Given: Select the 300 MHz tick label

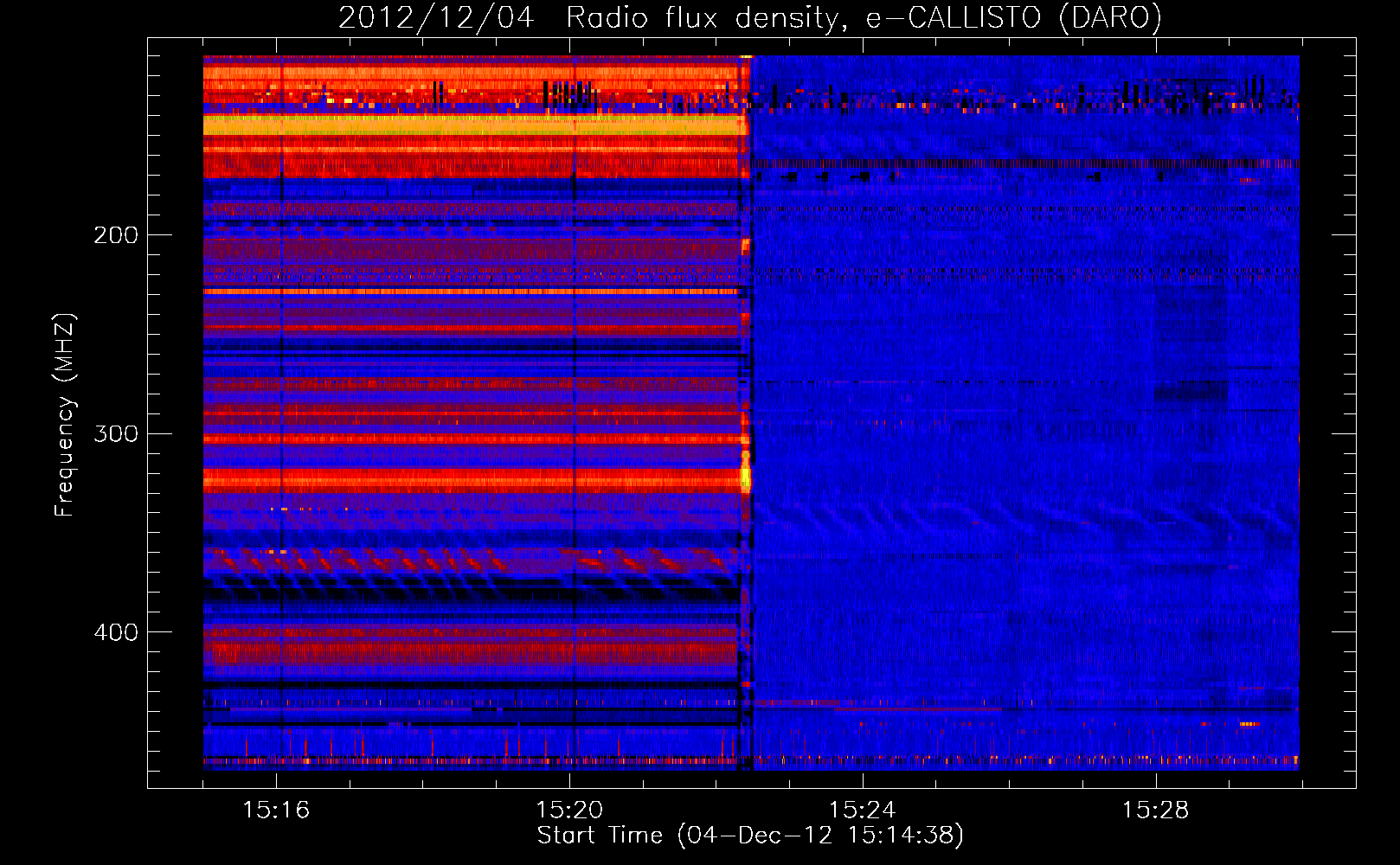Looking at the screenshot, I should click(115, 433).
